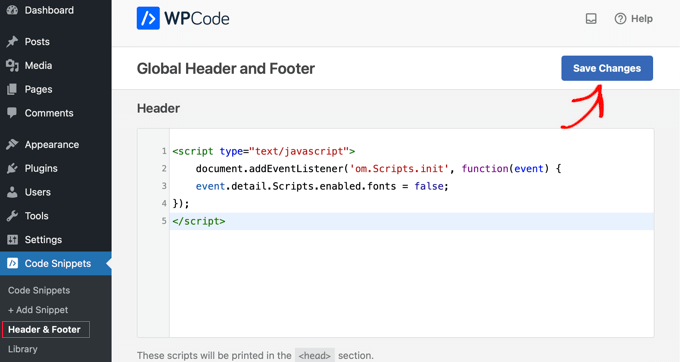Open the Header & Footer submenu item
Viewport: 680px width, 362px height.
point(44,329)
